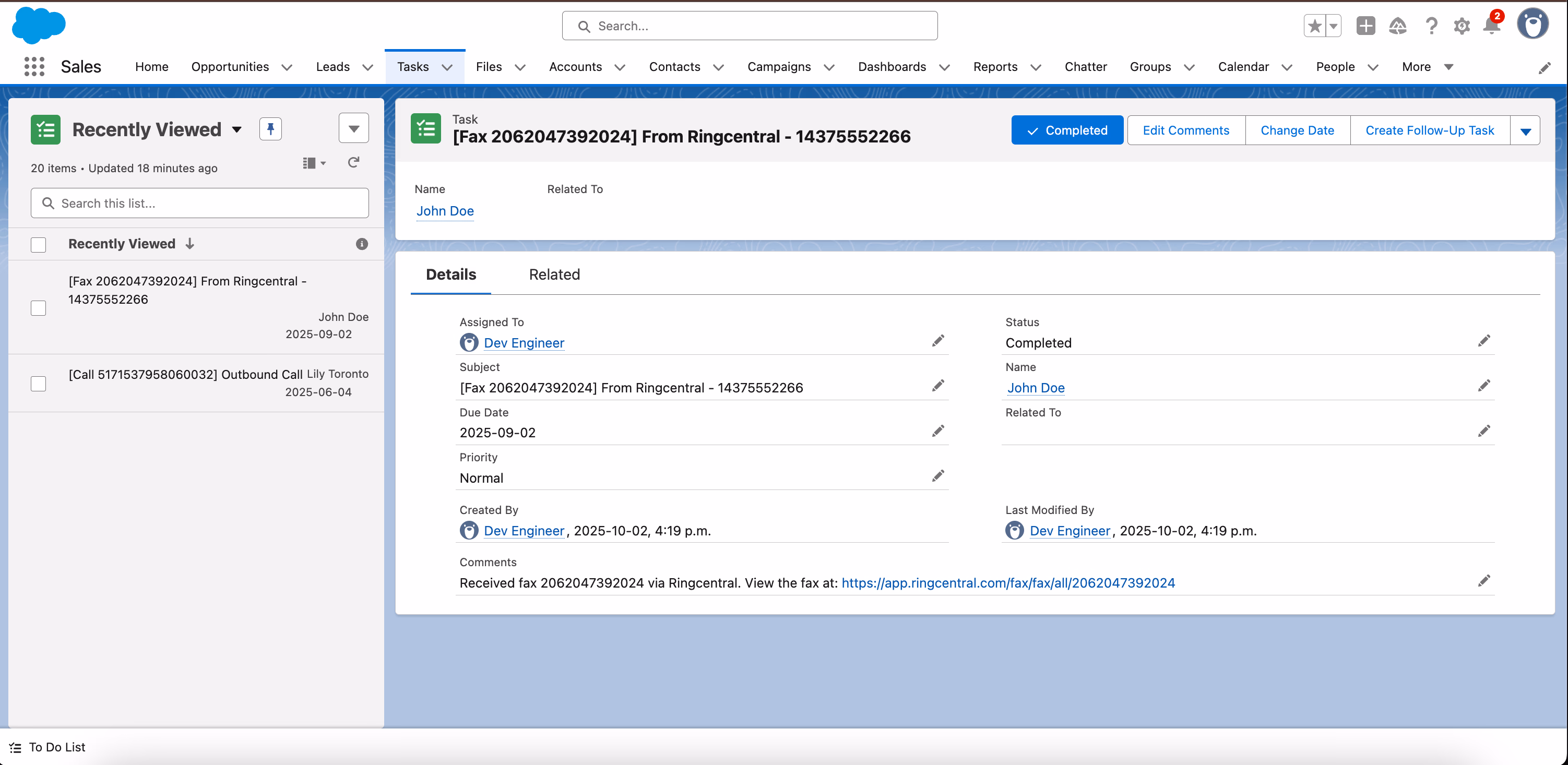Viewport: 1568px width, 765px height.
Task: Expand the list view controls menu
Action: point(354,128)
